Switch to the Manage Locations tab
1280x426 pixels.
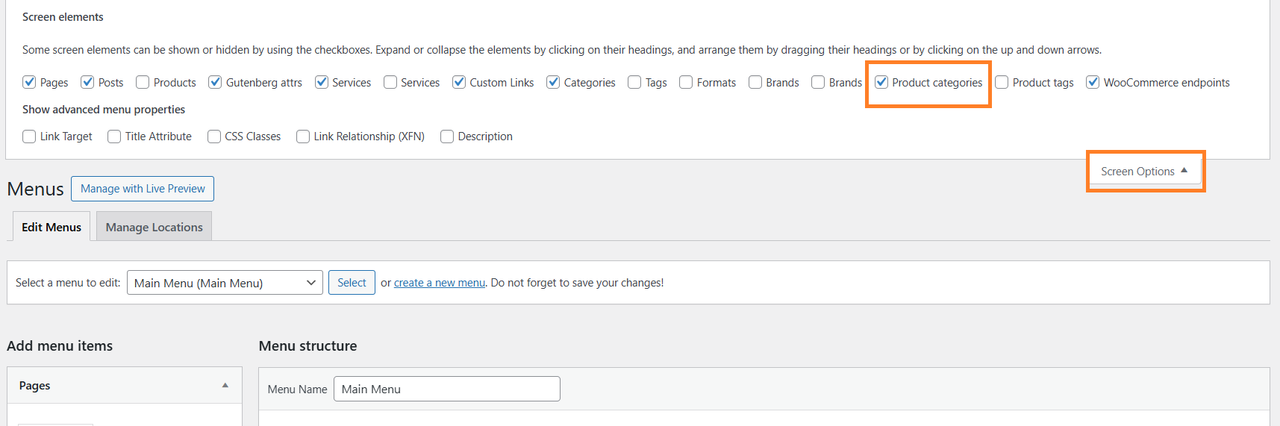[x=154, y=227]
